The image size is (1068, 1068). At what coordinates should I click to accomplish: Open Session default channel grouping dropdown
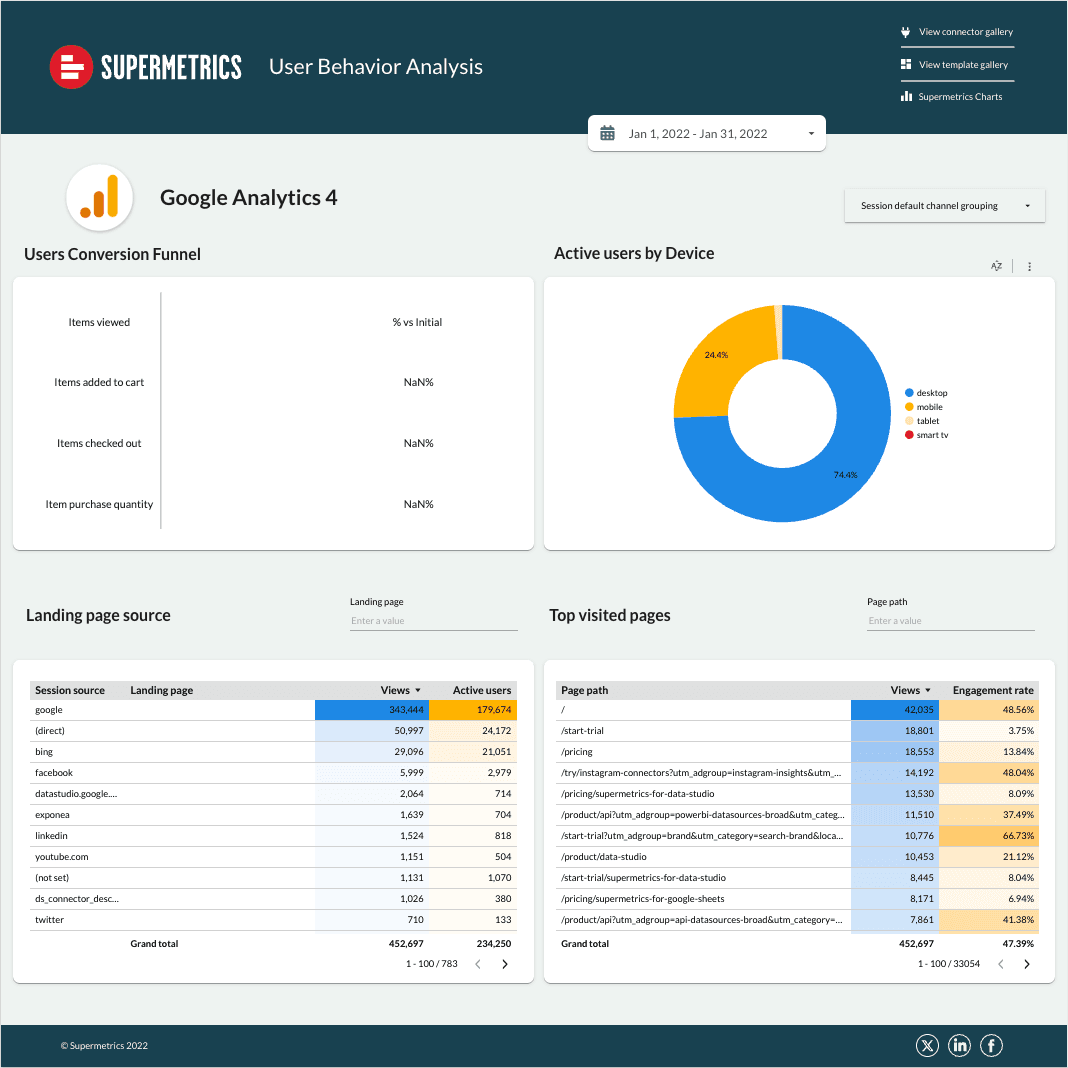(x=944, y=206)
